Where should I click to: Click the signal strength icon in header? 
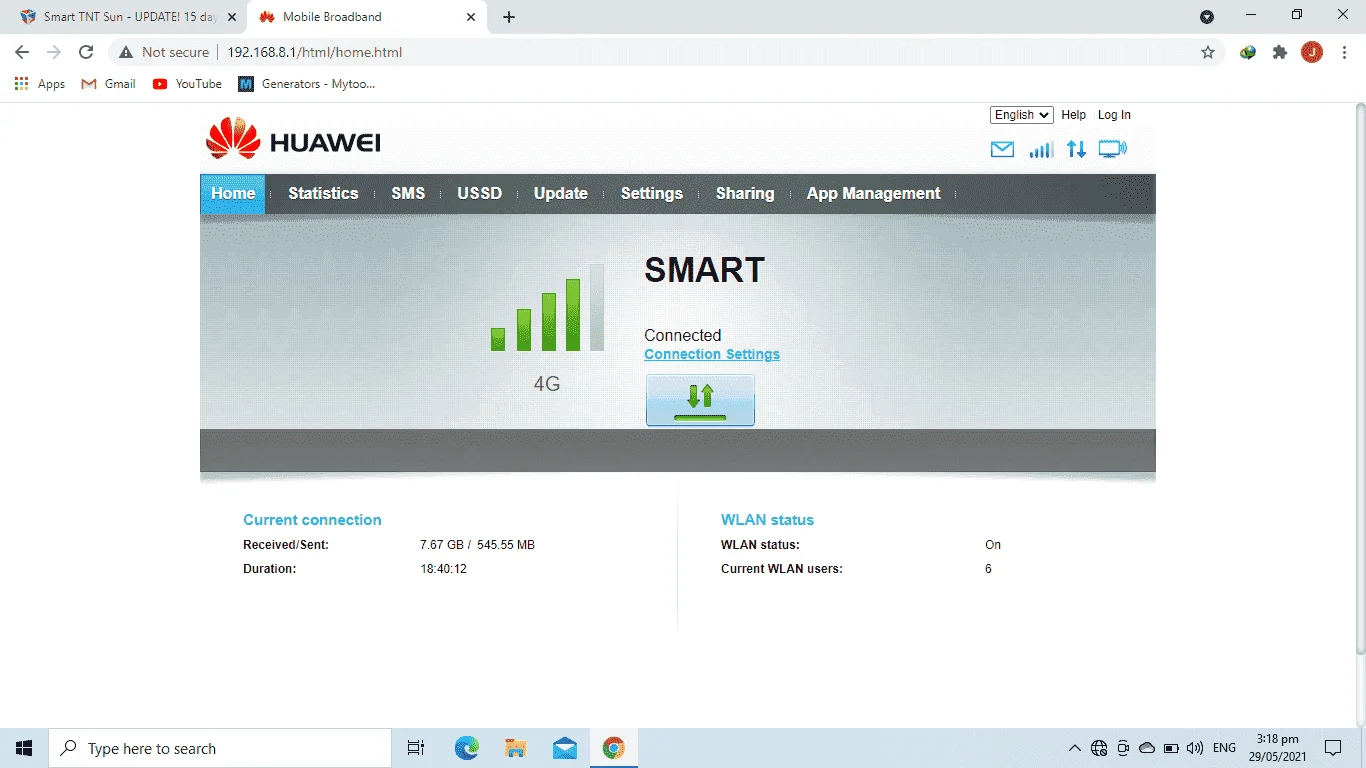pos(1041,149)
